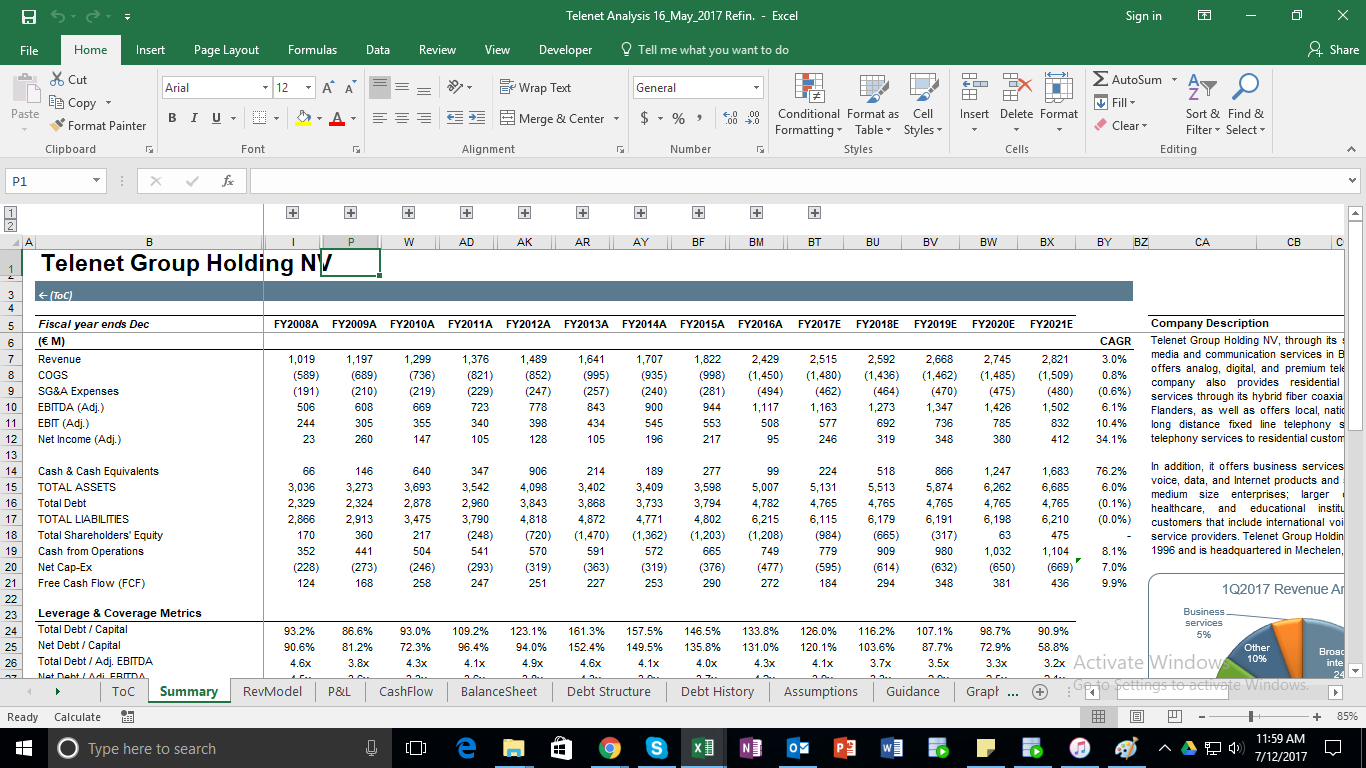
Task: Toggle Wrap Text
Action: (x=536, y=88)
